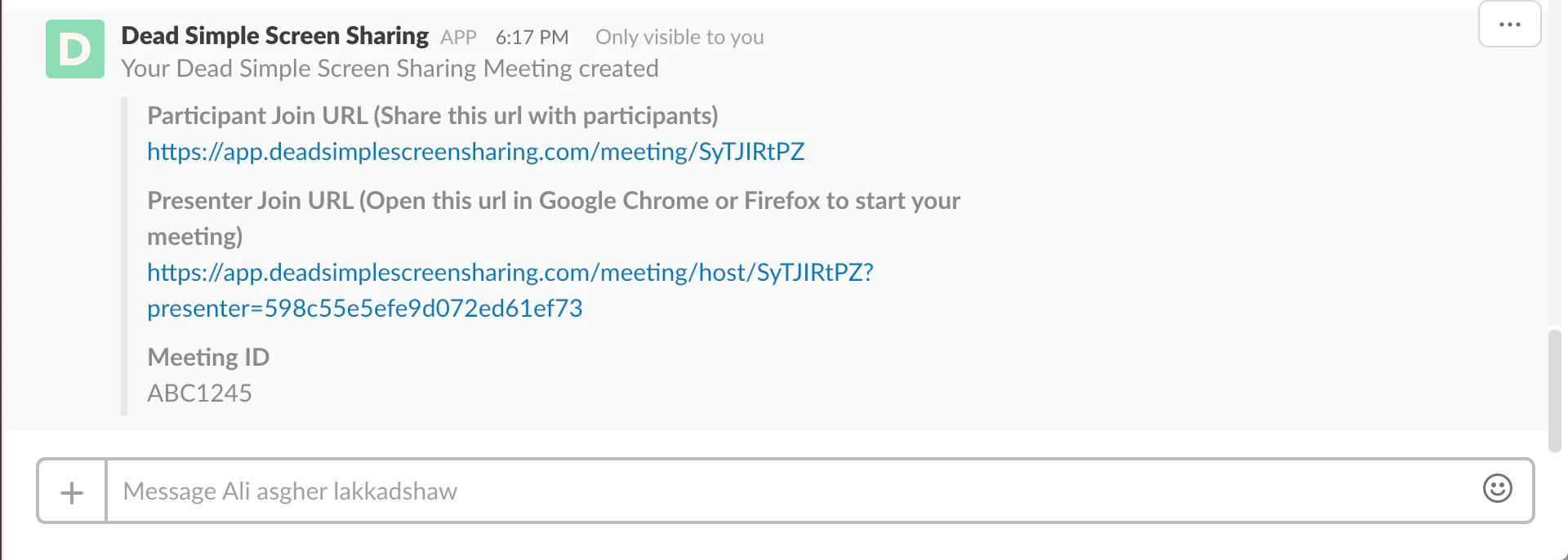Viewport: 1568px width, 560px height.
Task: Open the more actions ellipsis menu
Action: click(x=1509, y=24)
